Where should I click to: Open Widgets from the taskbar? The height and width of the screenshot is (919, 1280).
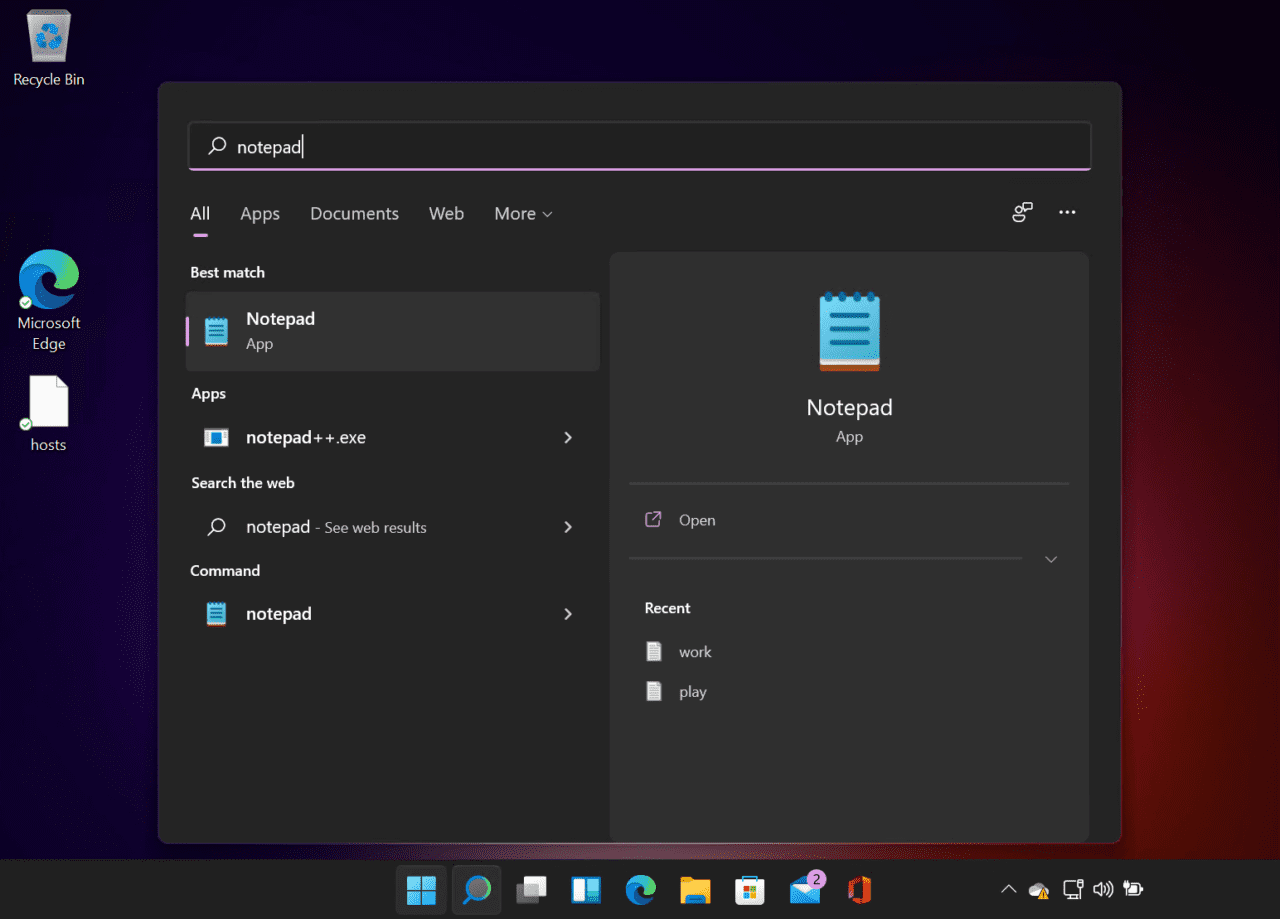586,889
